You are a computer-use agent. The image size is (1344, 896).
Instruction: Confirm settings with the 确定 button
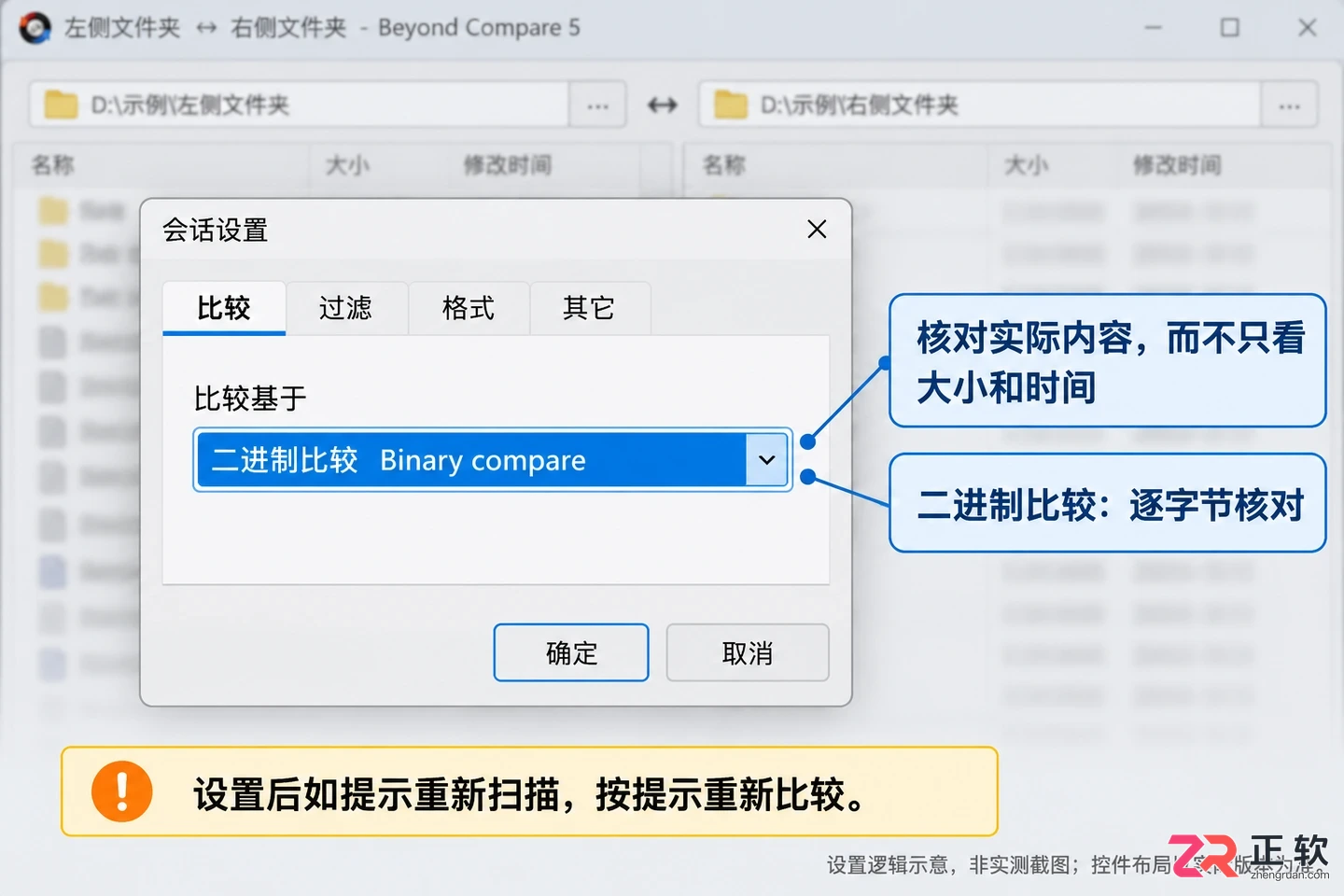[x=571, y=652]
